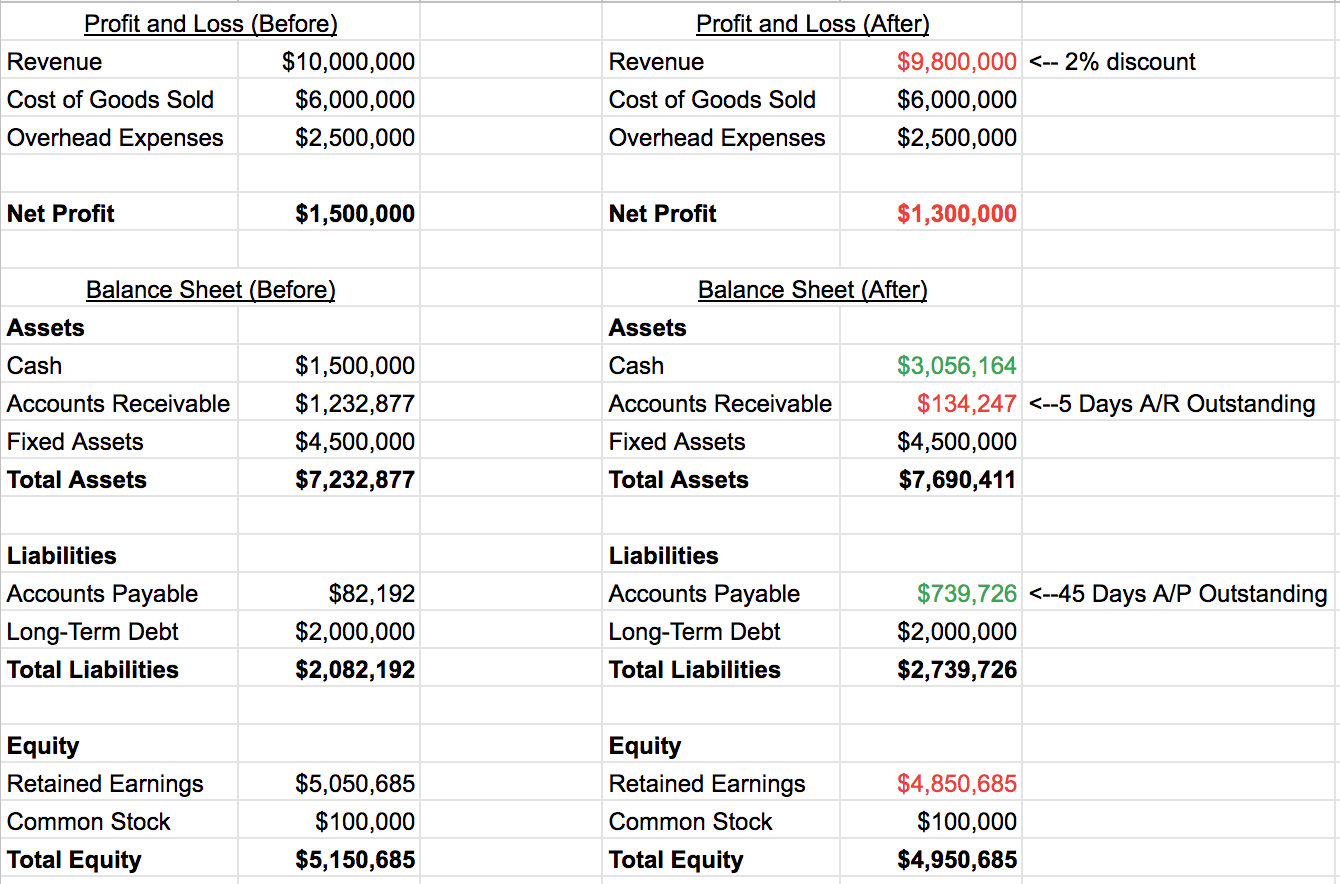
Task: Click the After 'Cash' label cell
Action: tap(637, 366)
